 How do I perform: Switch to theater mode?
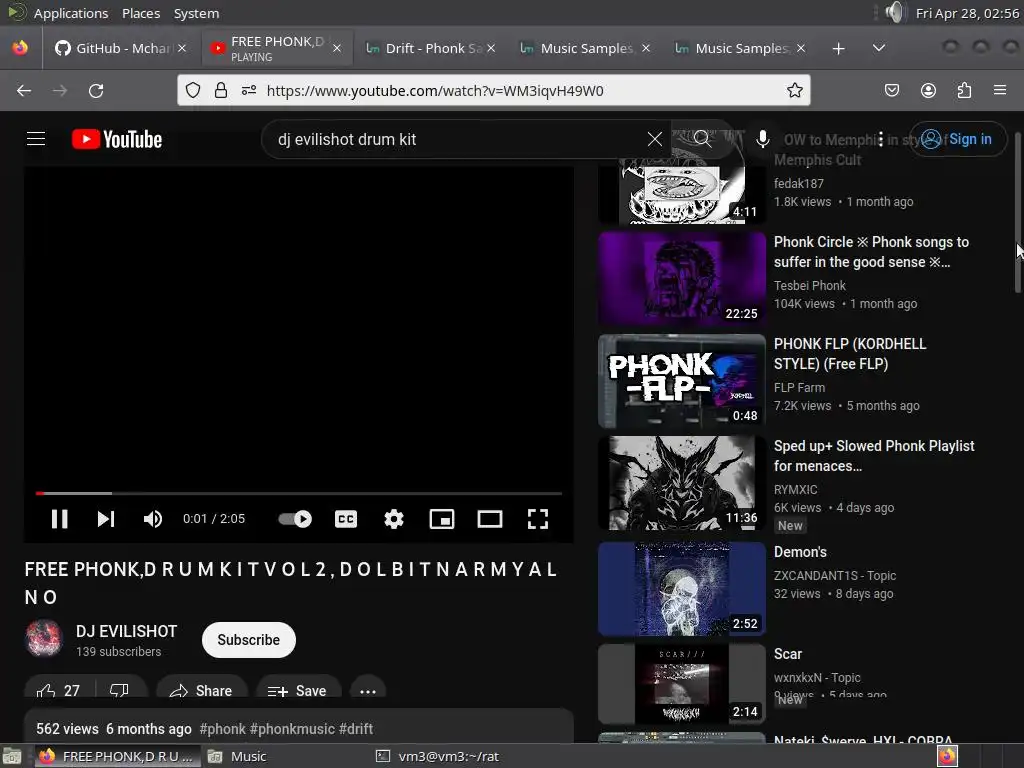(490, 519)
